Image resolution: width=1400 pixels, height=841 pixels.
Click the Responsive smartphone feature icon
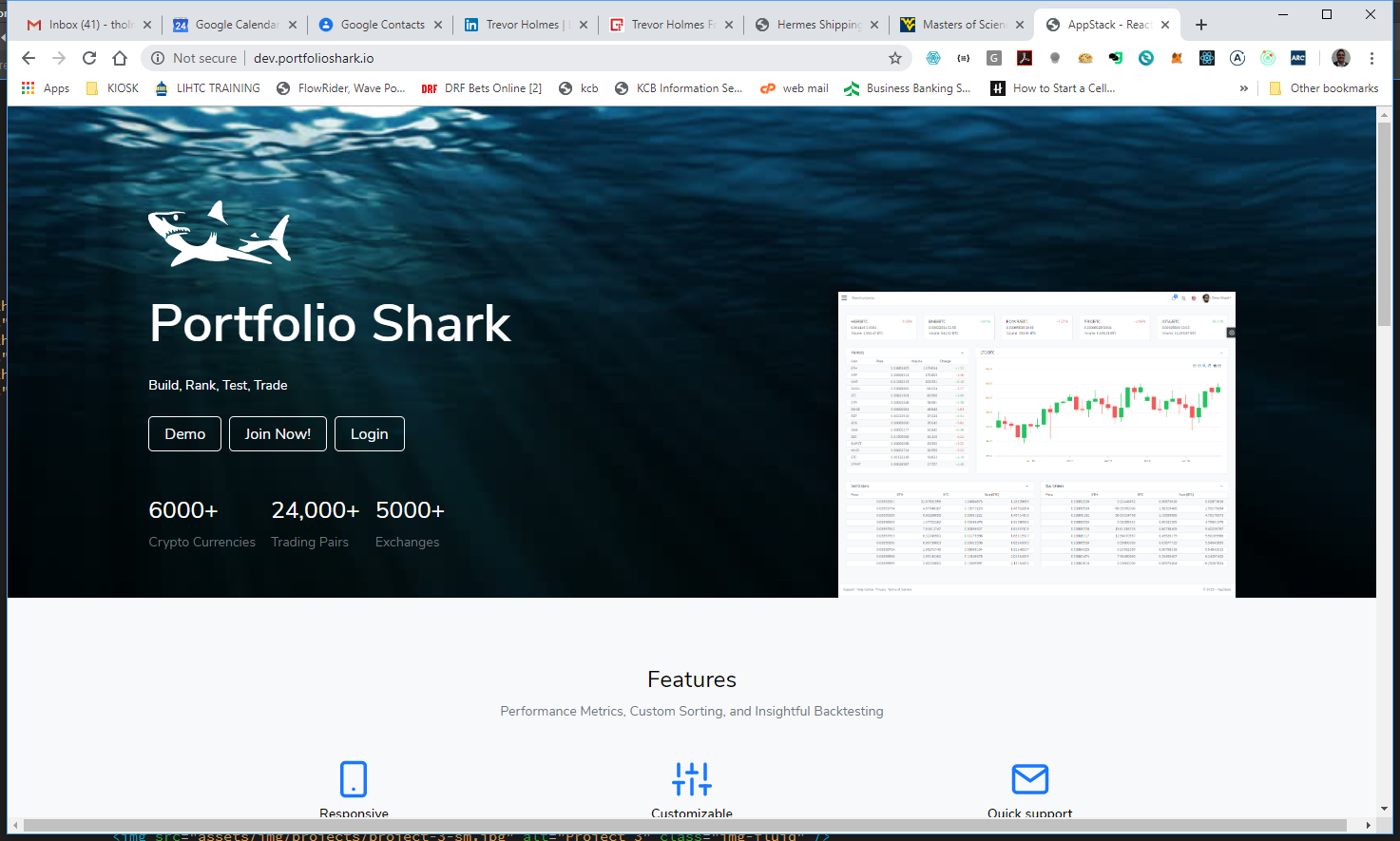pos(354,778)
